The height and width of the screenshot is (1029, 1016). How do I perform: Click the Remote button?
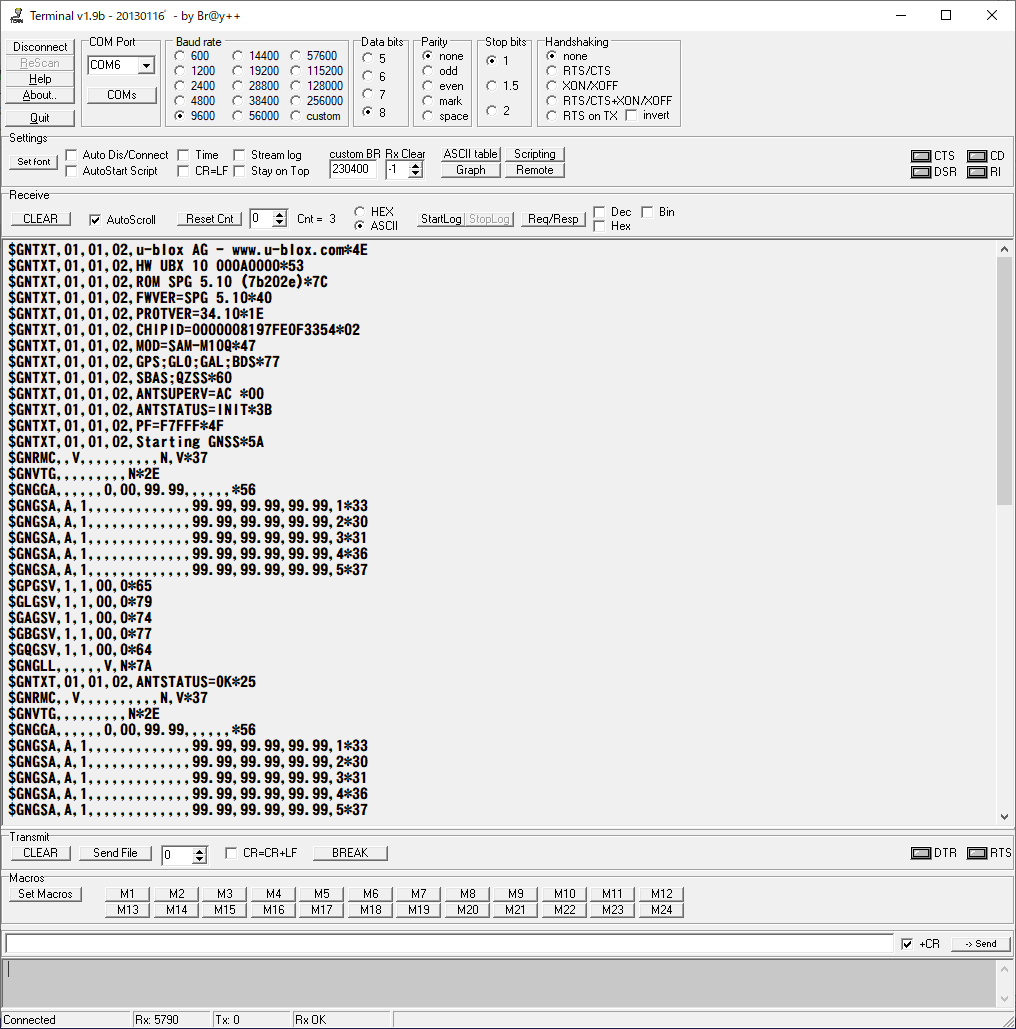click(x=535, y=170)
